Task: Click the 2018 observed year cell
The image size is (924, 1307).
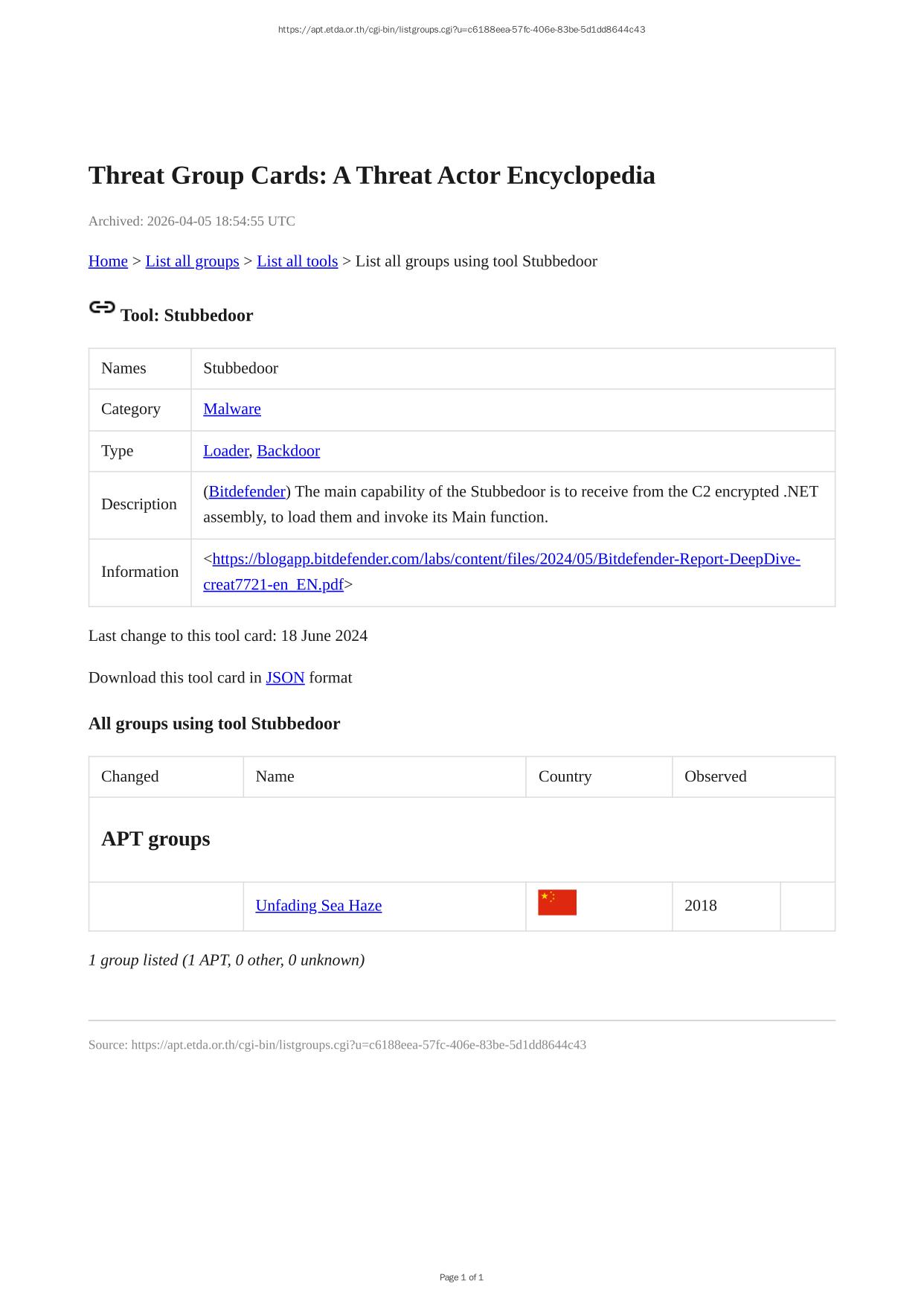Action: click(x=700, y=906)
